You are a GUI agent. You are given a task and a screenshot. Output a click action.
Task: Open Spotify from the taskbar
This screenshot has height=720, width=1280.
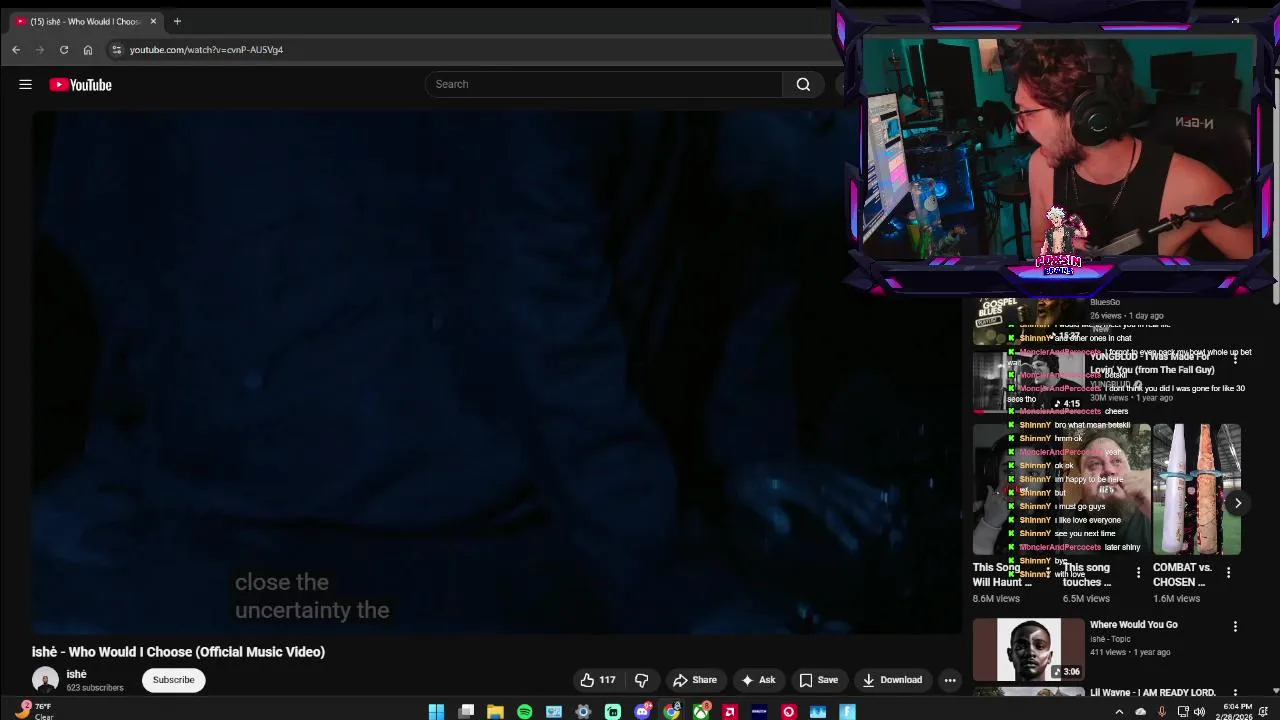click(524, 712)
